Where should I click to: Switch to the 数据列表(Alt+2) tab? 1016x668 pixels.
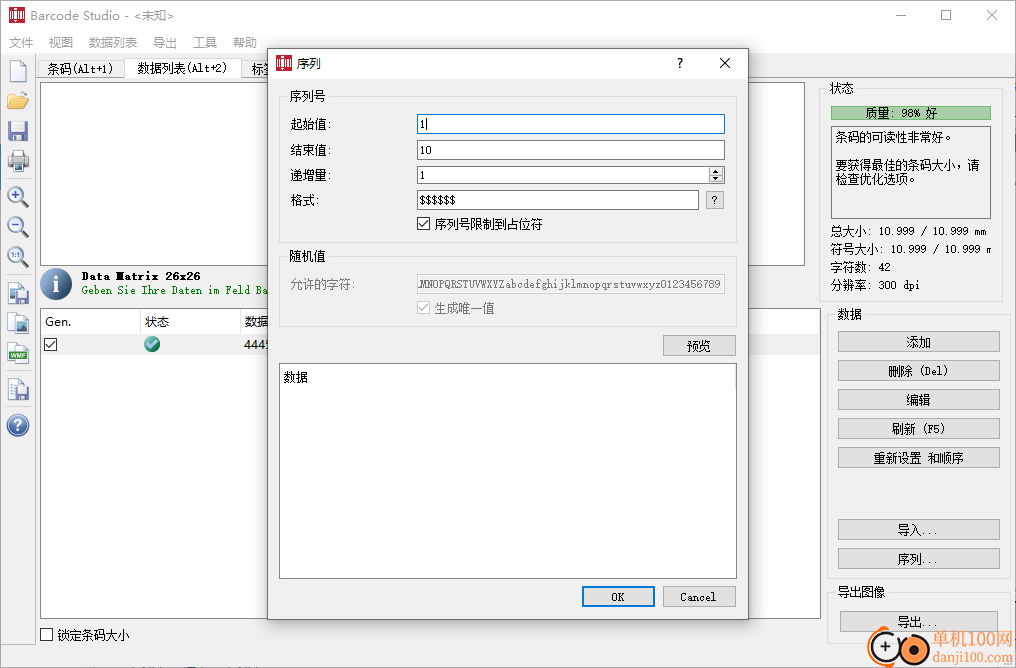pos(182,68)
